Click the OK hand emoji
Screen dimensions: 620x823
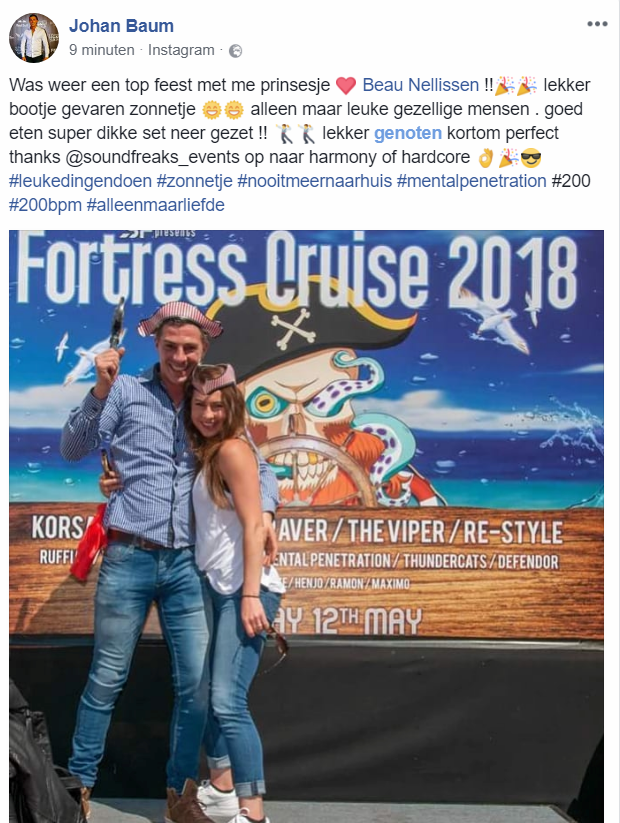tap(486, 157)
